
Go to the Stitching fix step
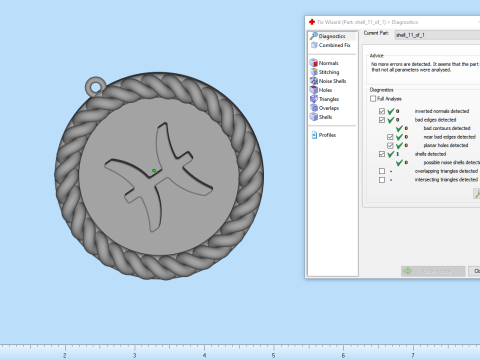coord(325,72)
